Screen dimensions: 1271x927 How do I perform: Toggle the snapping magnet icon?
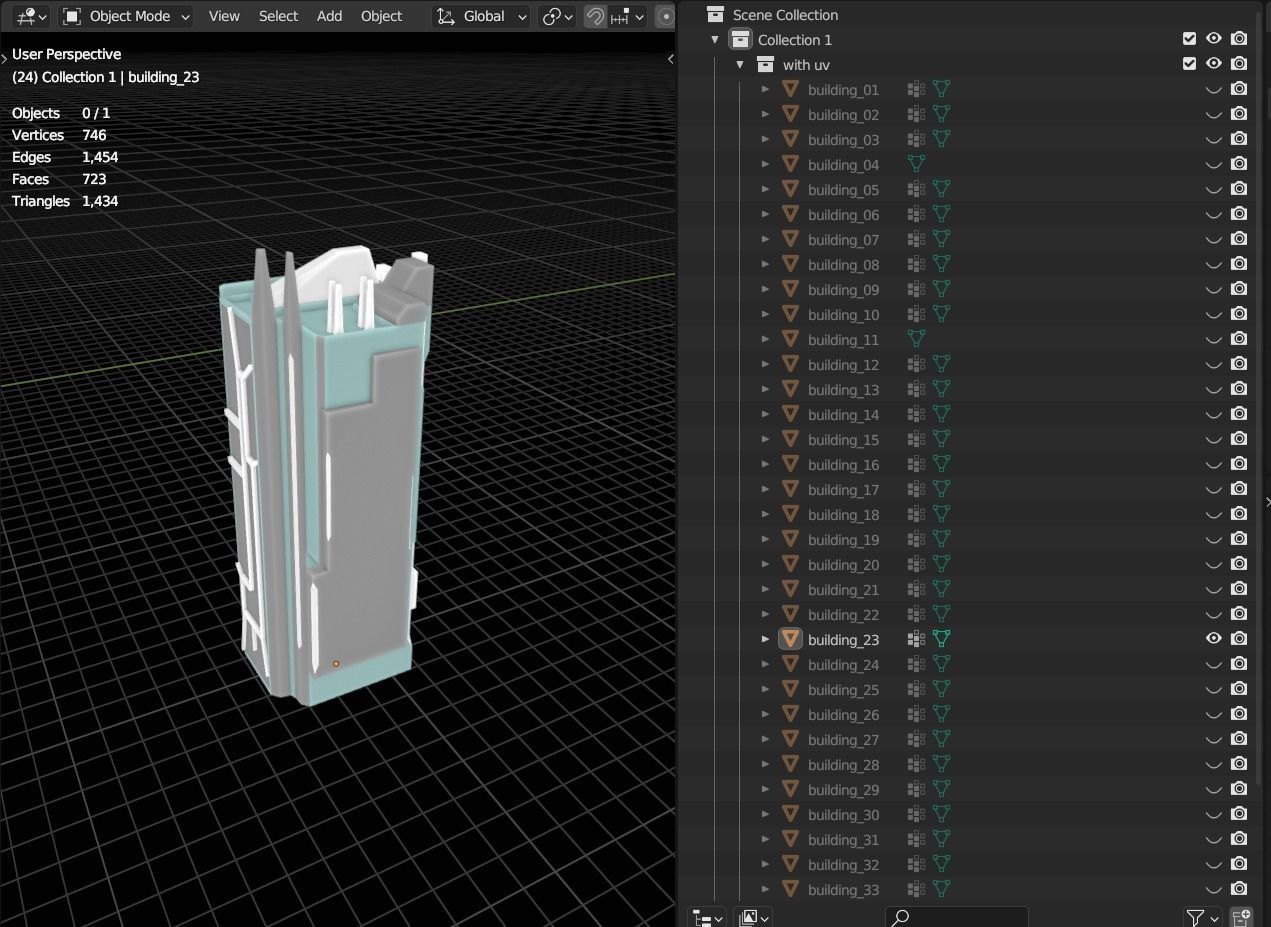tap(595, 16)
